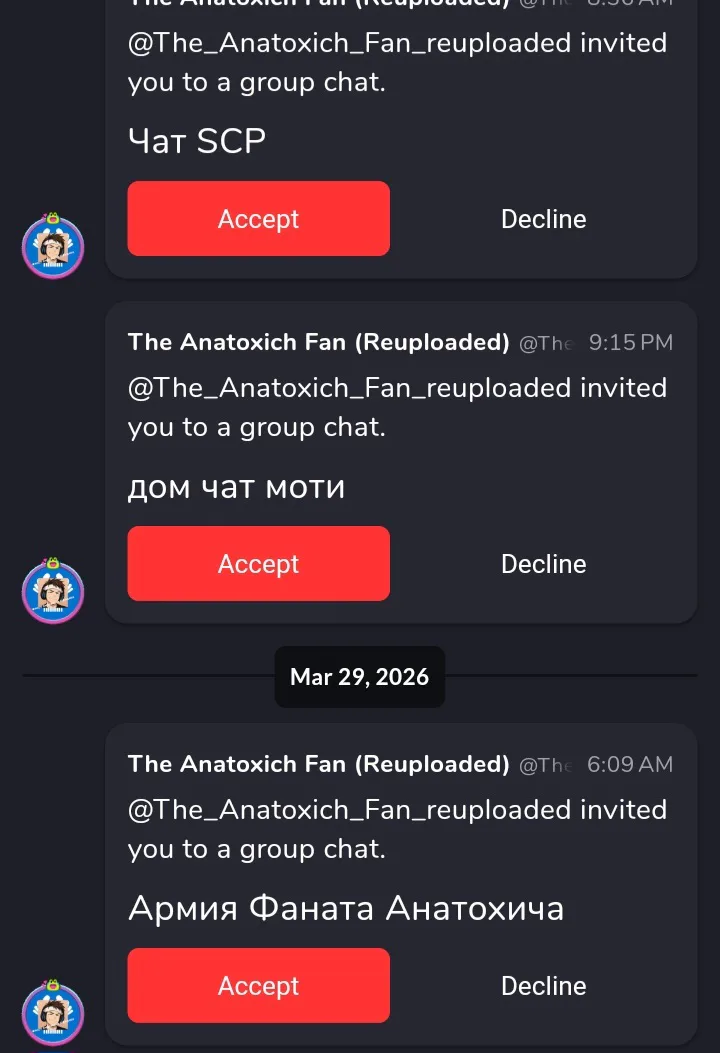Decline the дом чат моти invite

pyautogui.click(x=543, y=564)
